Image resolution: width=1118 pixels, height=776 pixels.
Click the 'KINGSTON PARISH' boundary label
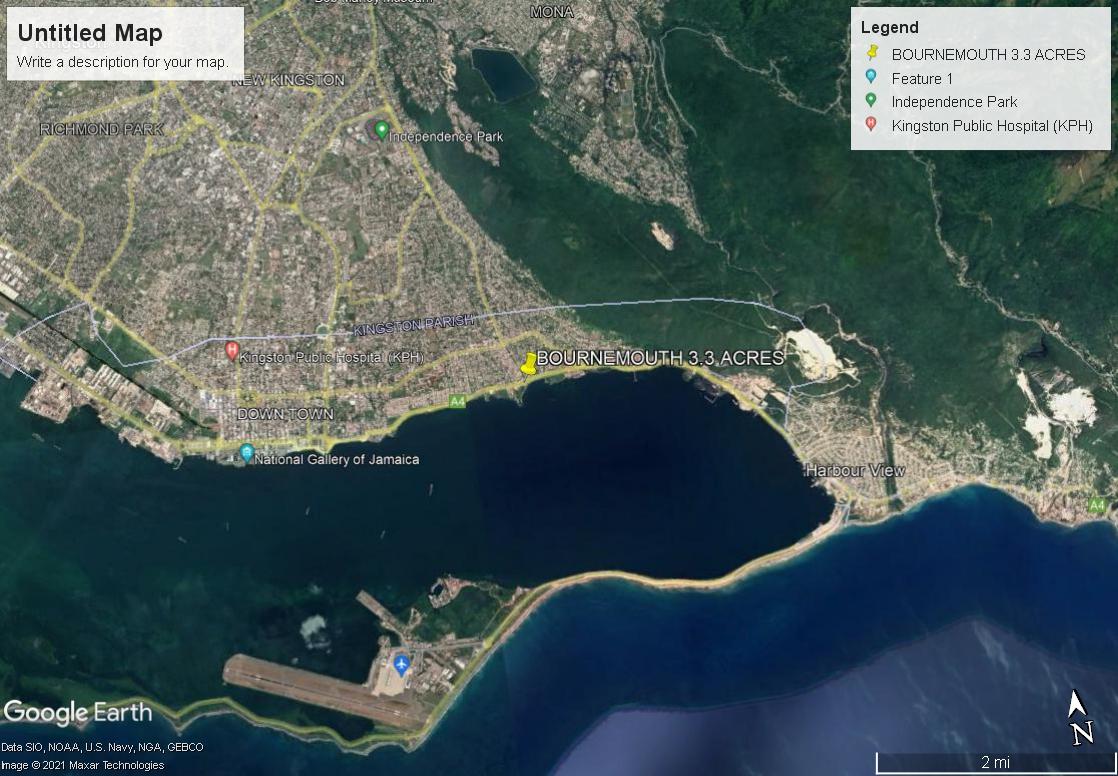[414, 325]
